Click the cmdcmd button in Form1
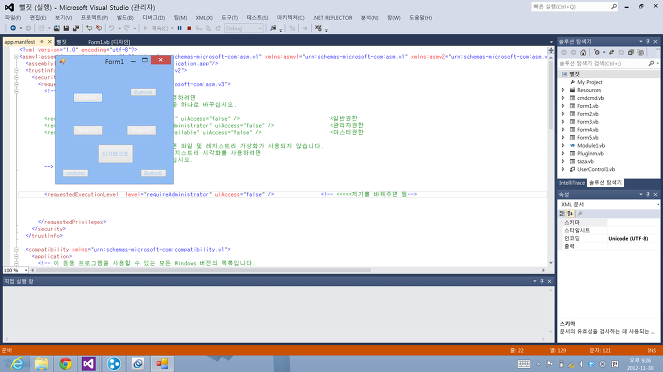Viewport: 663px width, 372px height. pyautogui.click(x=75, y=173)
